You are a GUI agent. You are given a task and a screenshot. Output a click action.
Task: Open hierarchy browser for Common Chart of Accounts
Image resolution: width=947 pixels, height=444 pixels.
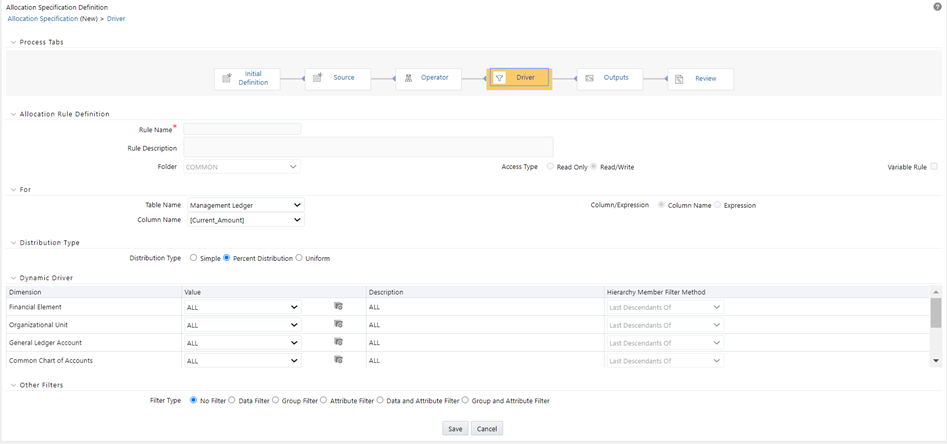[338, 360]
